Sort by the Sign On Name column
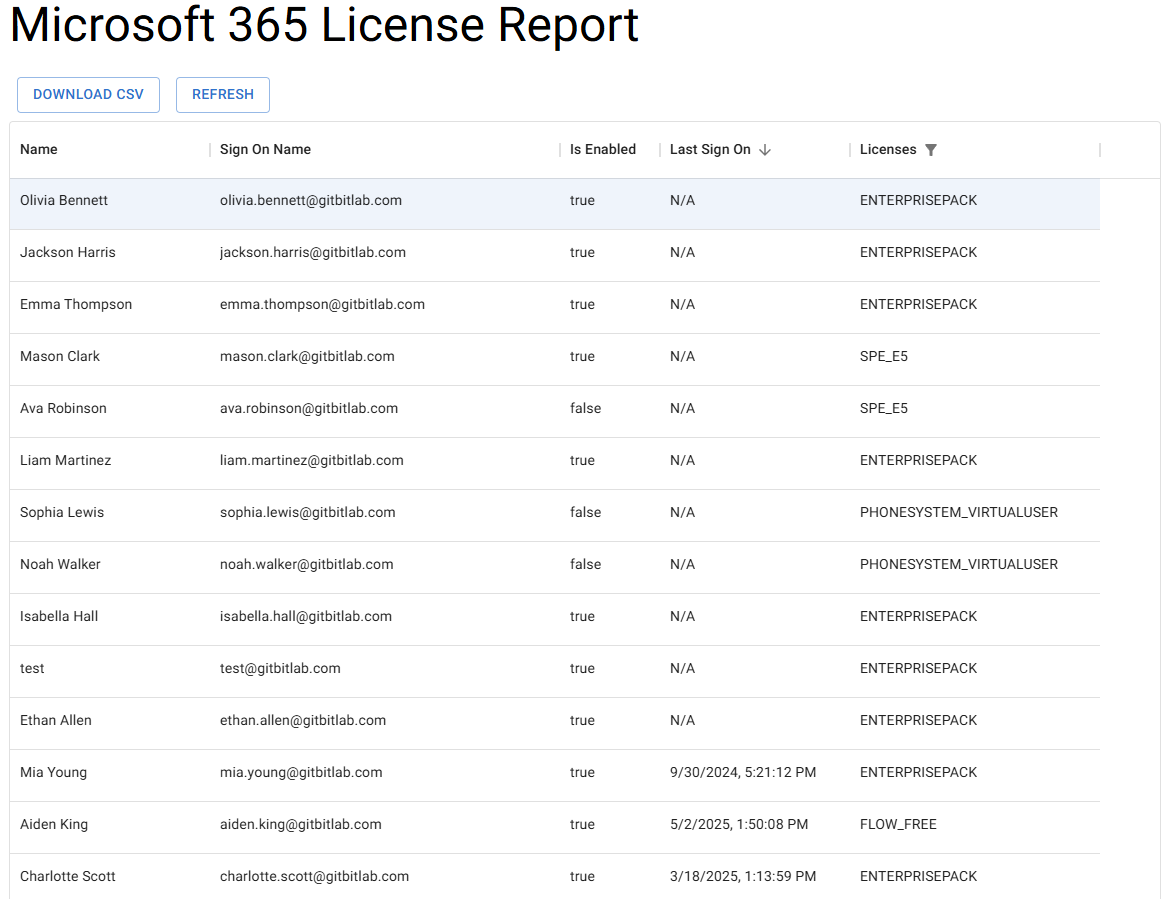1171x899 pixels. [x=264, y=149]
